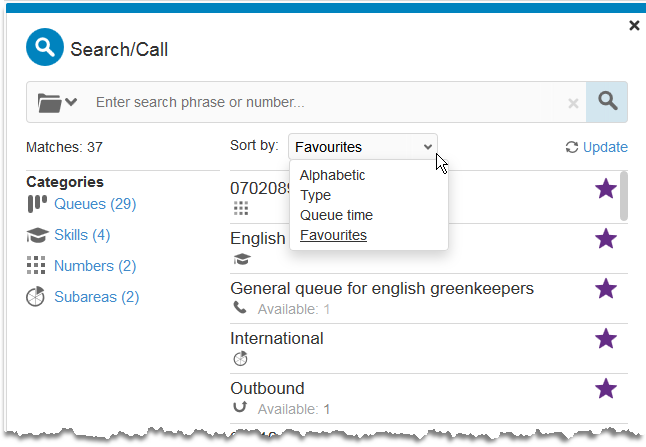The height and width of the screenshot is (447, 646).
Task: Click the Subareas pie icon
Action: tap(35, 296)
